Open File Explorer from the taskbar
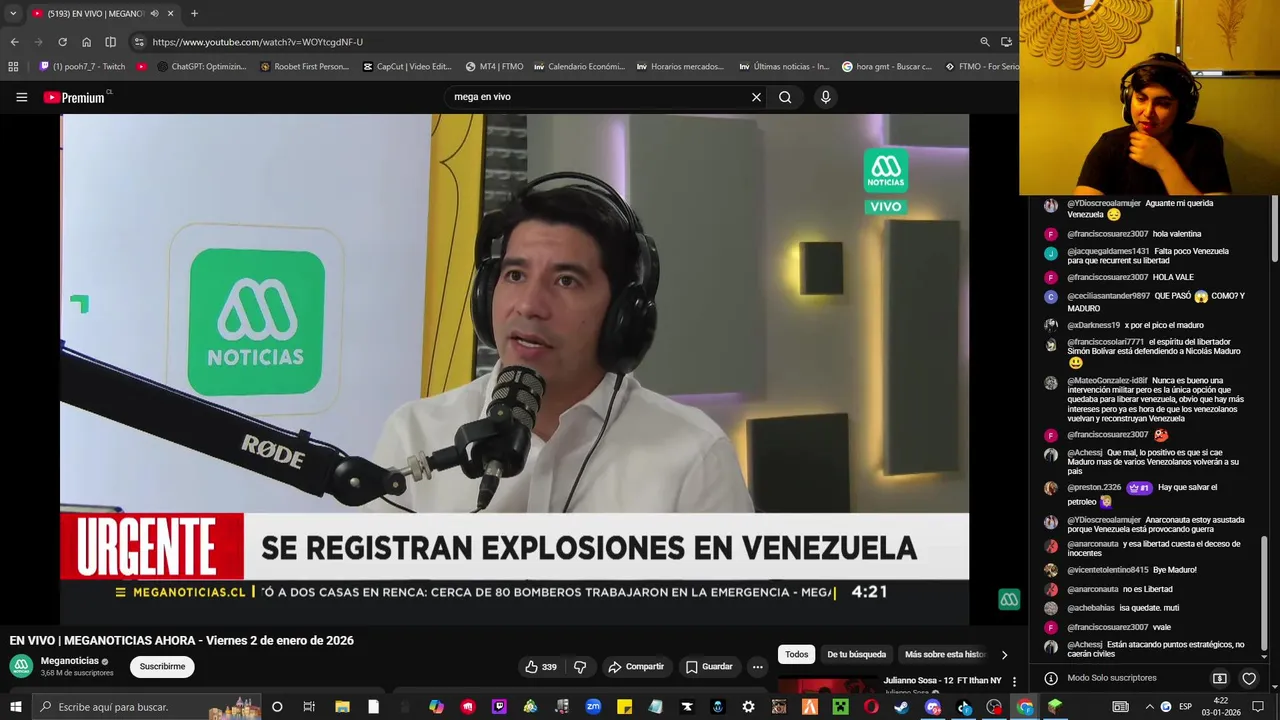This screenshot has height=720, width=1280. click(342, 707)
